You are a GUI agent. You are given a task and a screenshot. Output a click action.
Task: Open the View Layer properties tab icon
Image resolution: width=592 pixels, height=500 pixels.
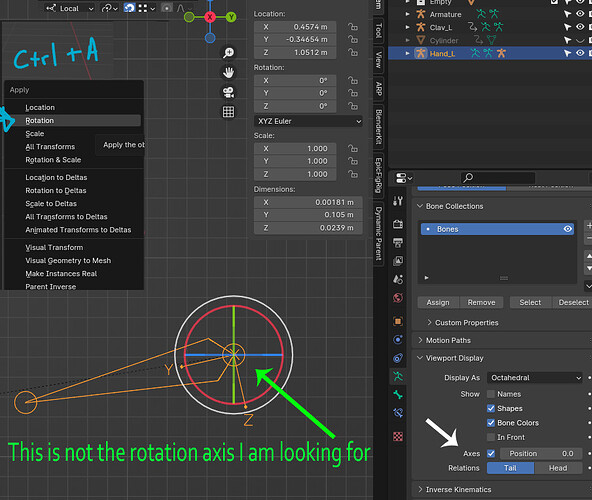tap(398, 261)
